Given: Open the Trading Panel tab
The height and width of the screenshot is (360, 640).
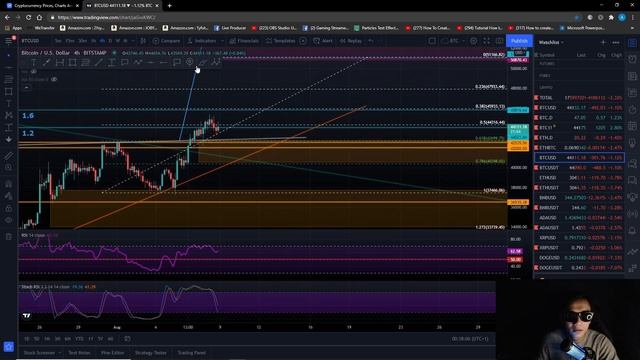Looking at the screenshot, I should (191, 353).
